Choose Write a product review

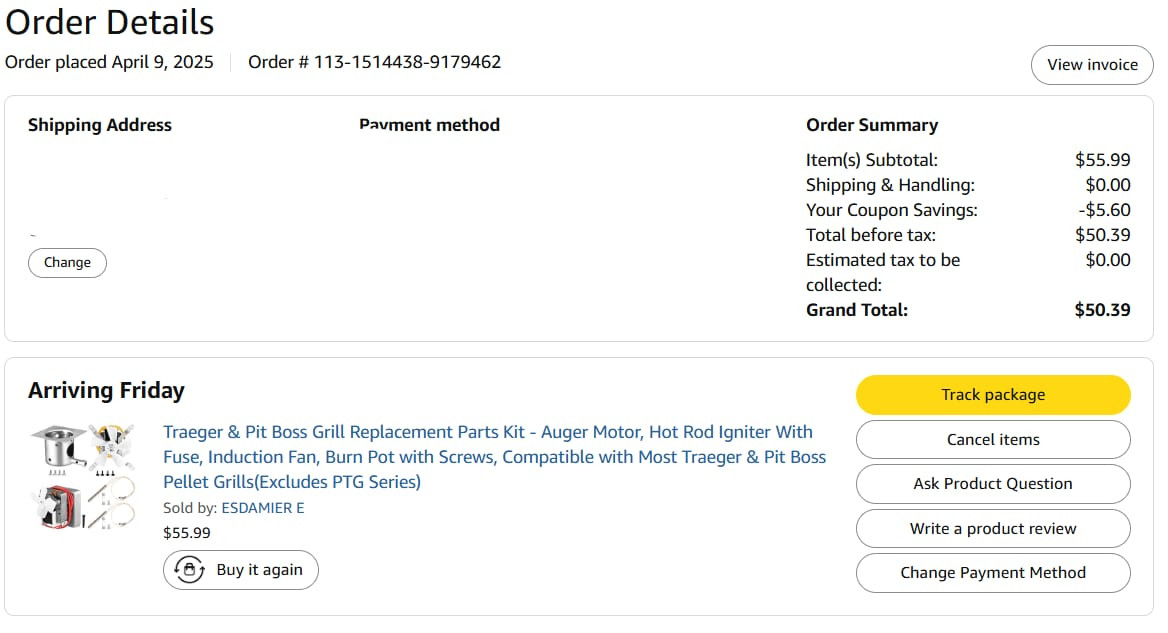tap(993, 529)
